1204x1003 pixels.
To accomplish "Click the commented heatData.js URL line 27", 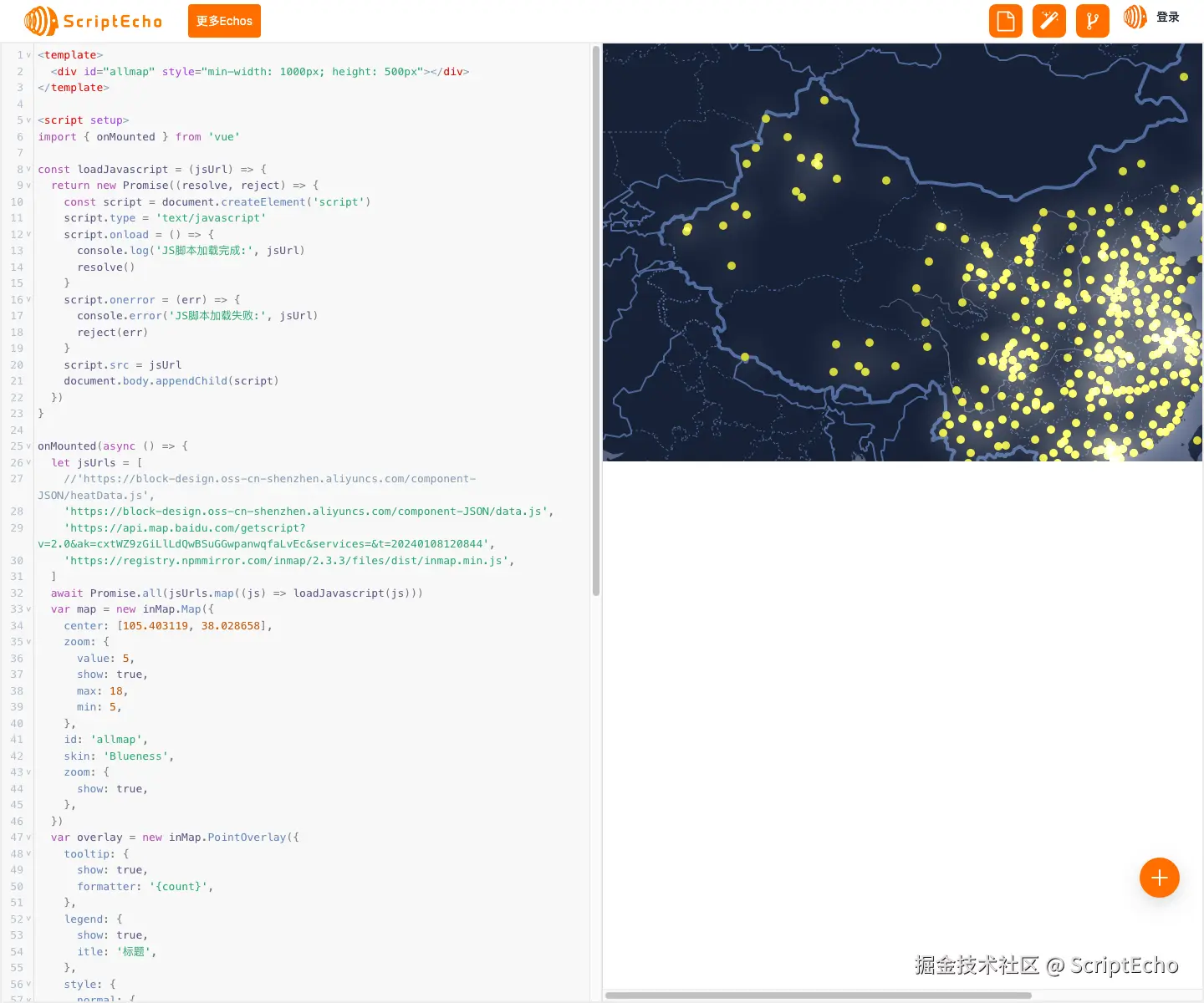I will click(x=257, y=487).
